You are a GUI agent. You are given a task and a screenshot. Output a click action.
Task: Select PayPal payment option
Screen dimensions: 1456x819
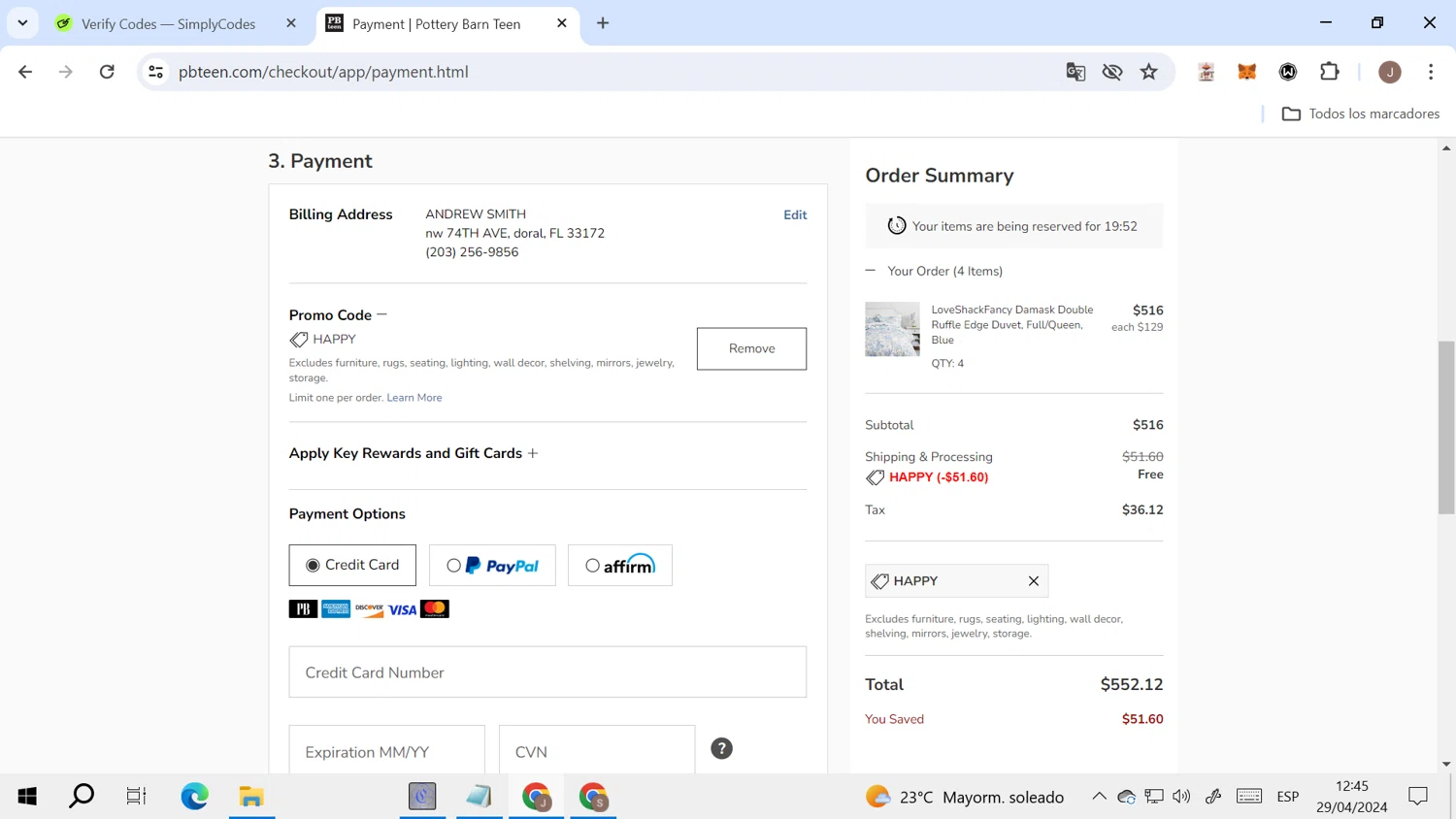coord(492,566)
